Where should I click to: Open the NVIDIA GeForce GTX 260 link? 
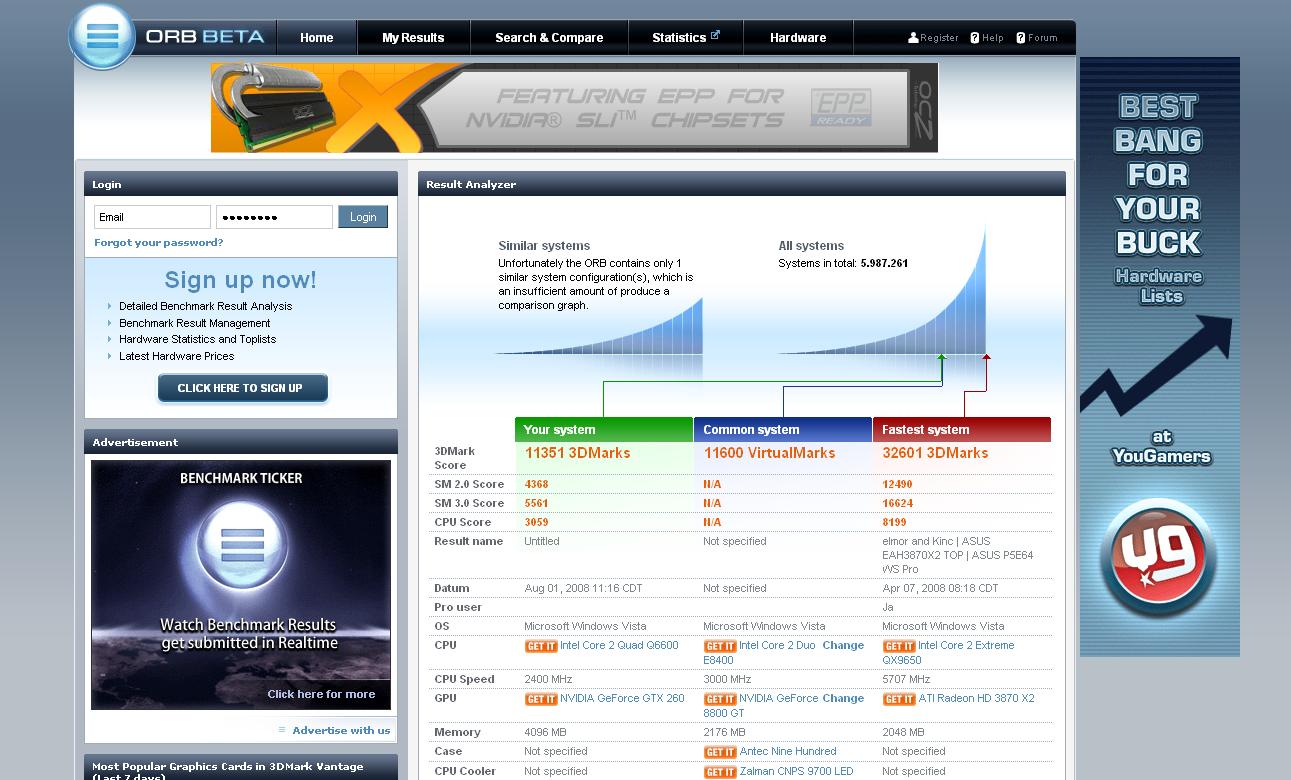[x=622, y=698]
